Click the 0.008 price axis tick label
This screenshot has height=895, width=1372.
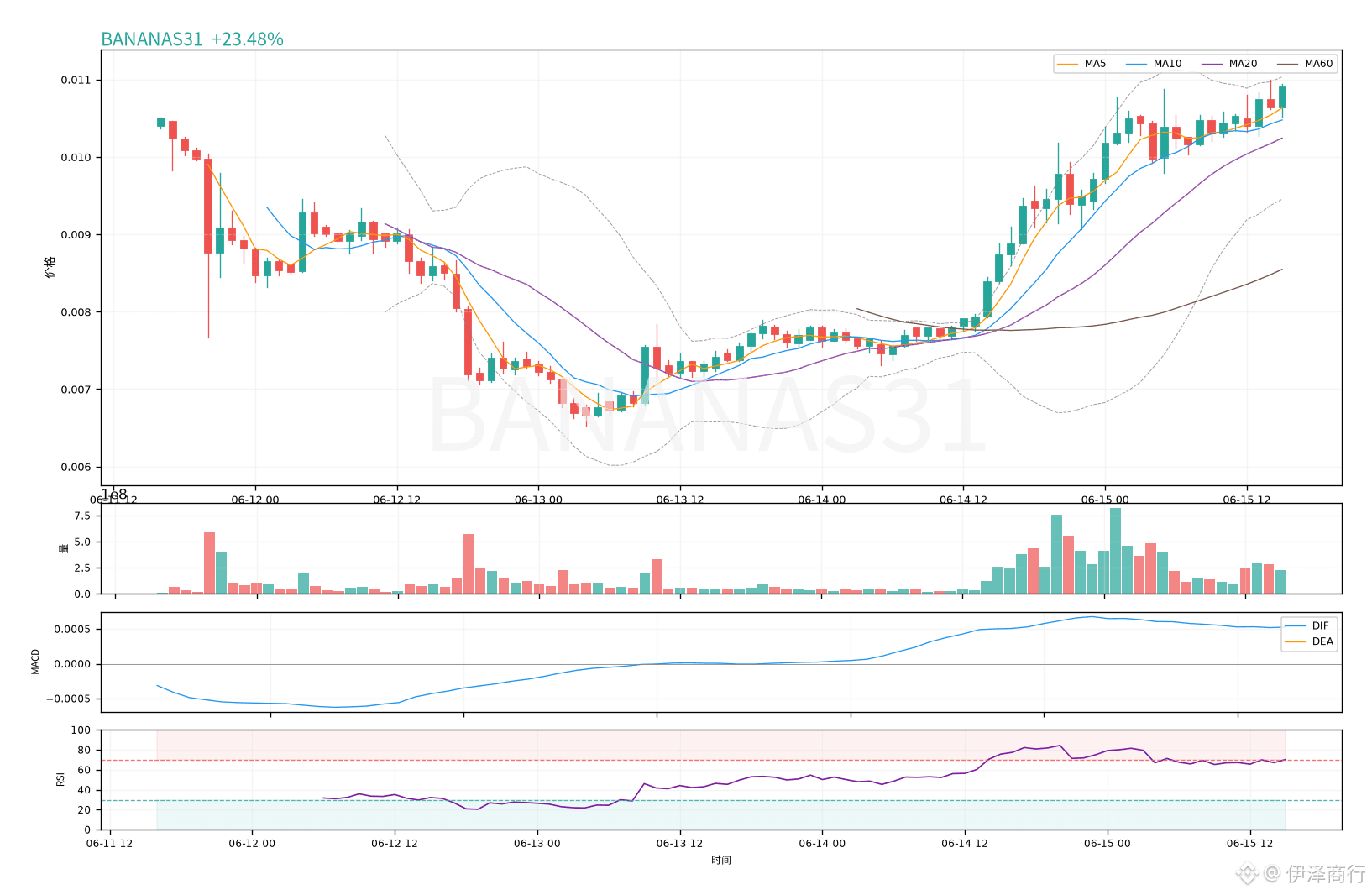tap(76, 312)
